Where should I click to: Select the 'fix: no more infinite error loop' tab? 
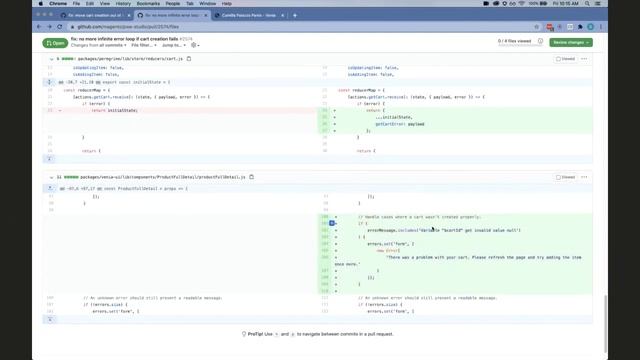coord(171,16)
